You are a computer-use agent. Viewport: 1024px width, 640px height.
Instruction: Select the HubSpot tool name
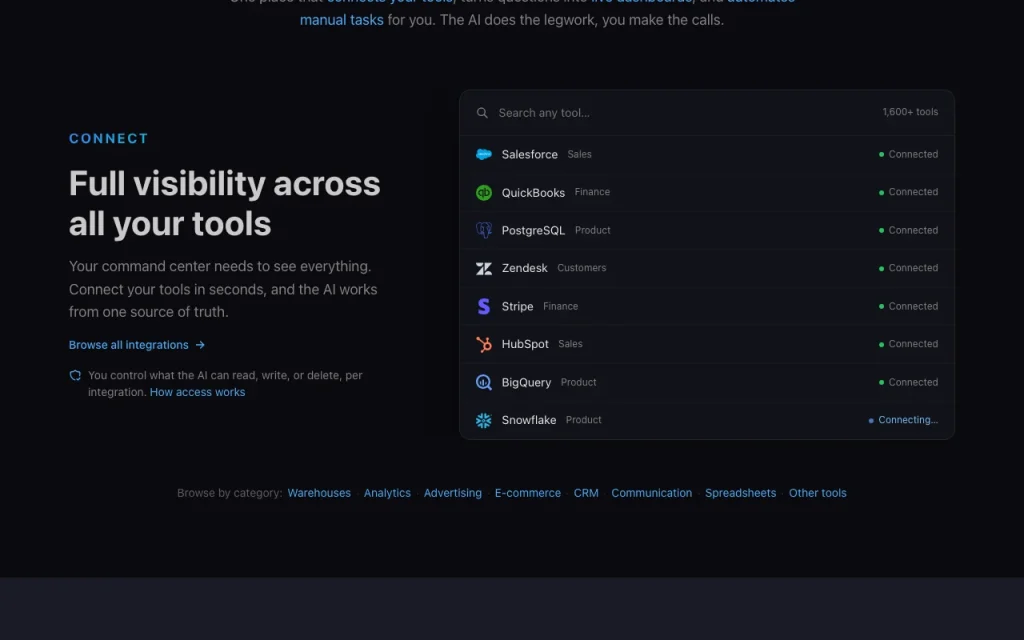coord(525,344)
